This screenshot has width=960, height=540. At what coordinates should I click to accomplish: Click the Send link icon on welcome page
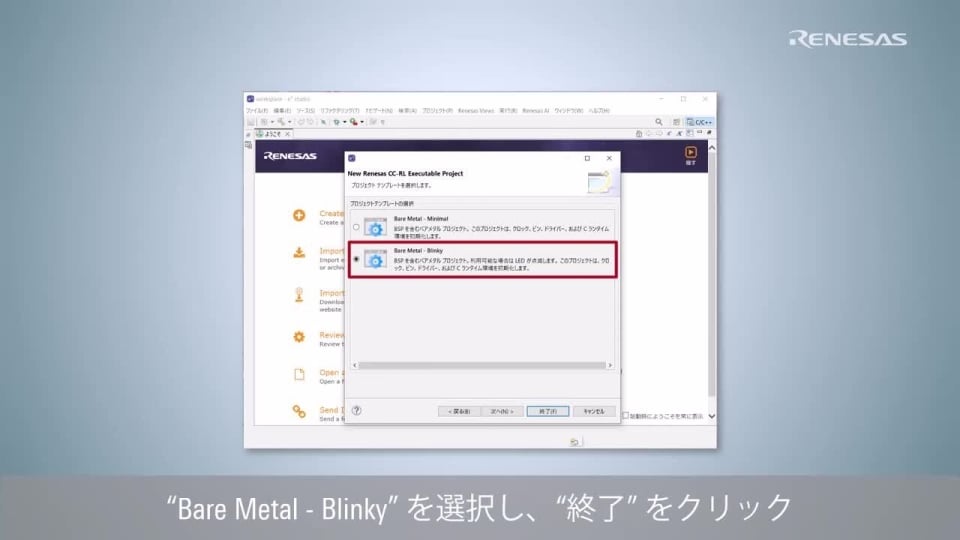298,411
